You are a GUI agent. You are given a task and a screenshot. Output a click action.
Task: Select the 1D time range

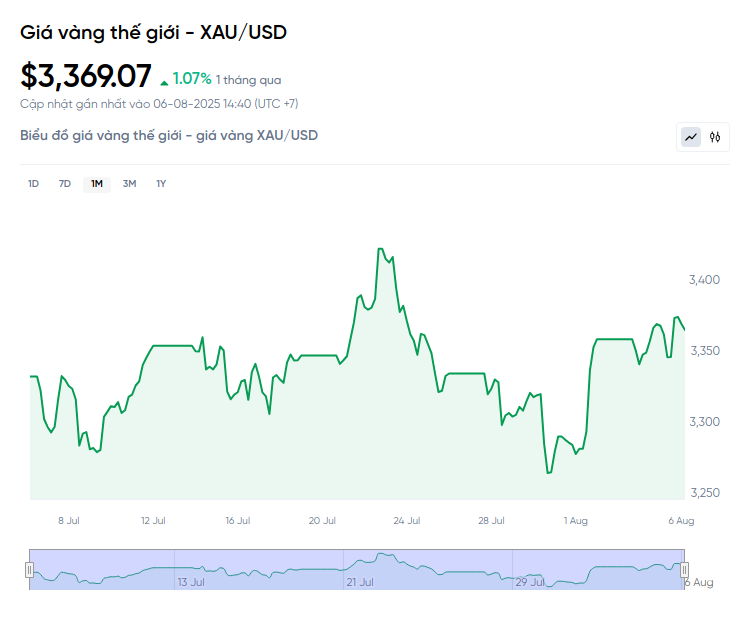click(x=33, y=183)
